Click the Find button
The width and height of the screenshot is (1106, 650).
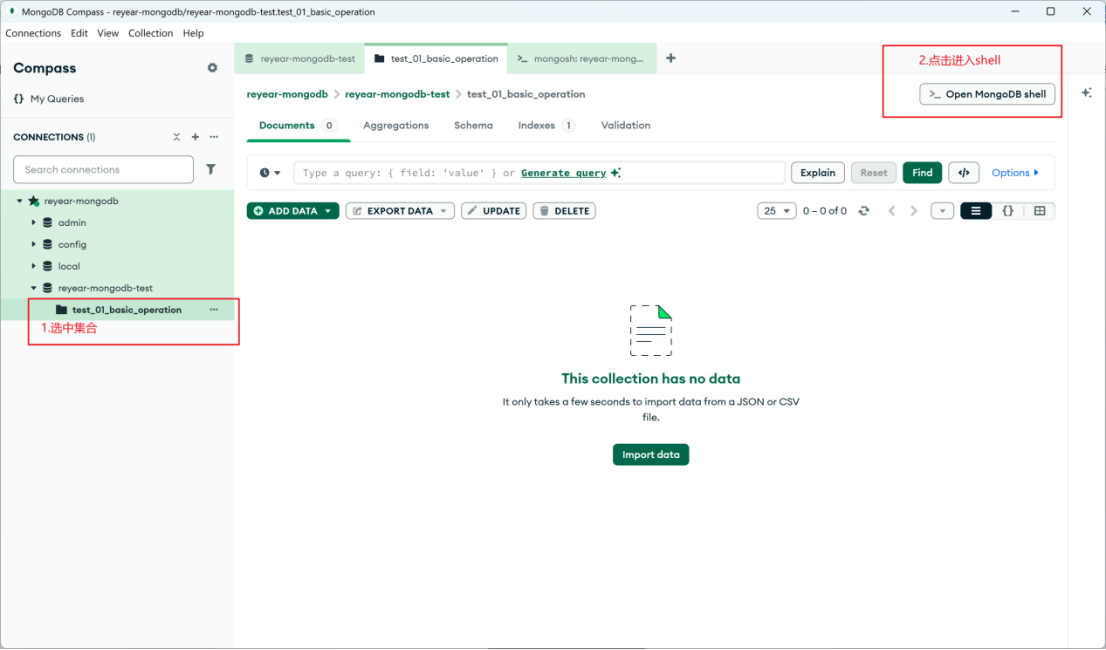922,173
